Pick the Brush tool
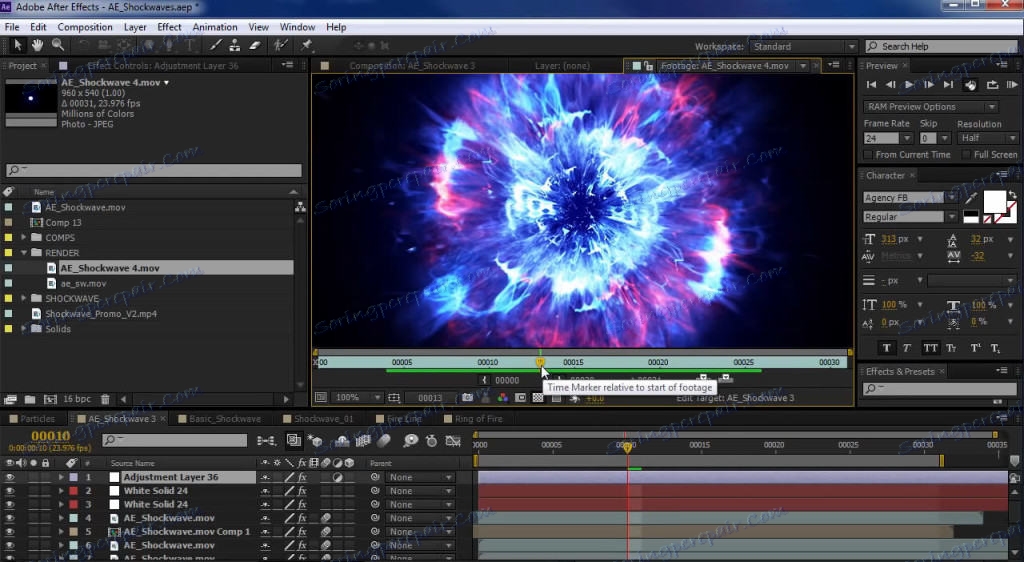 pos(215,45)
